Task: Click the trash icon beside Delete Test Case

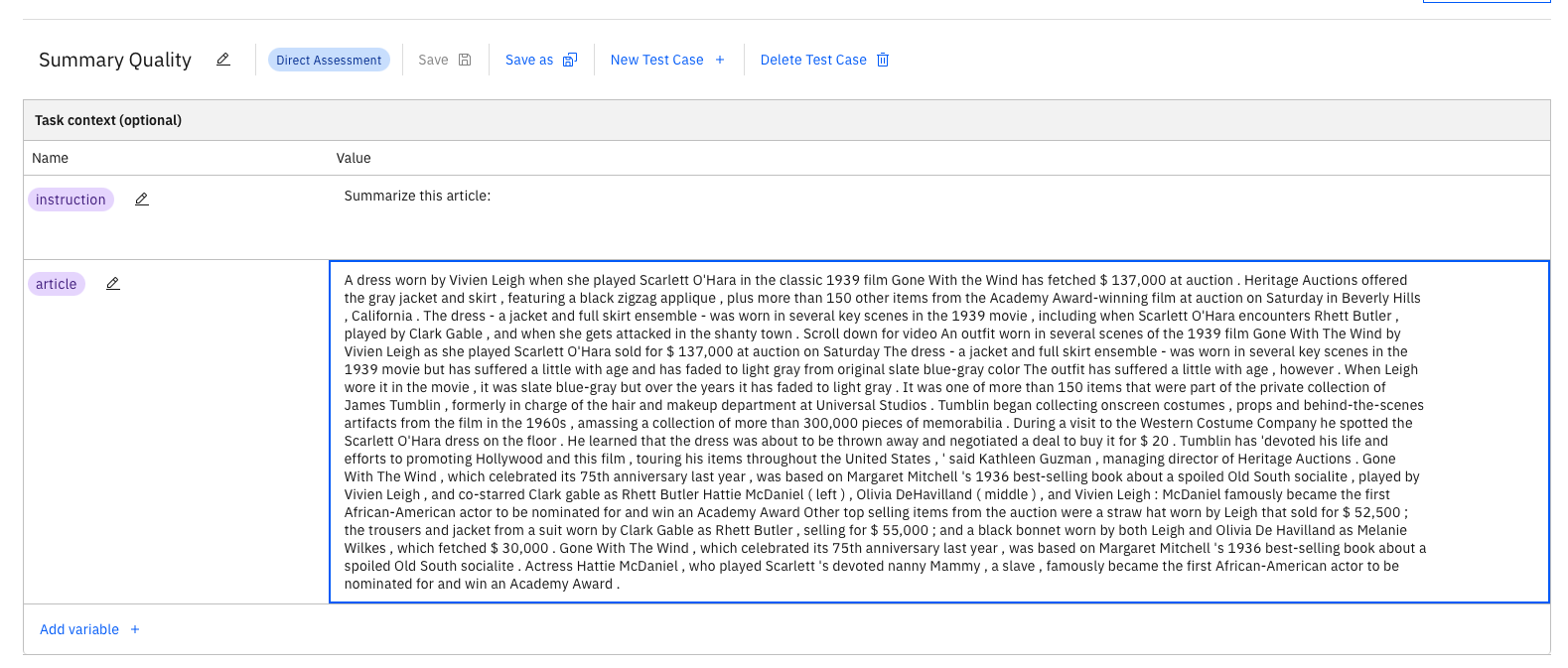Action: pyautogui.click(x=883, y=60)
